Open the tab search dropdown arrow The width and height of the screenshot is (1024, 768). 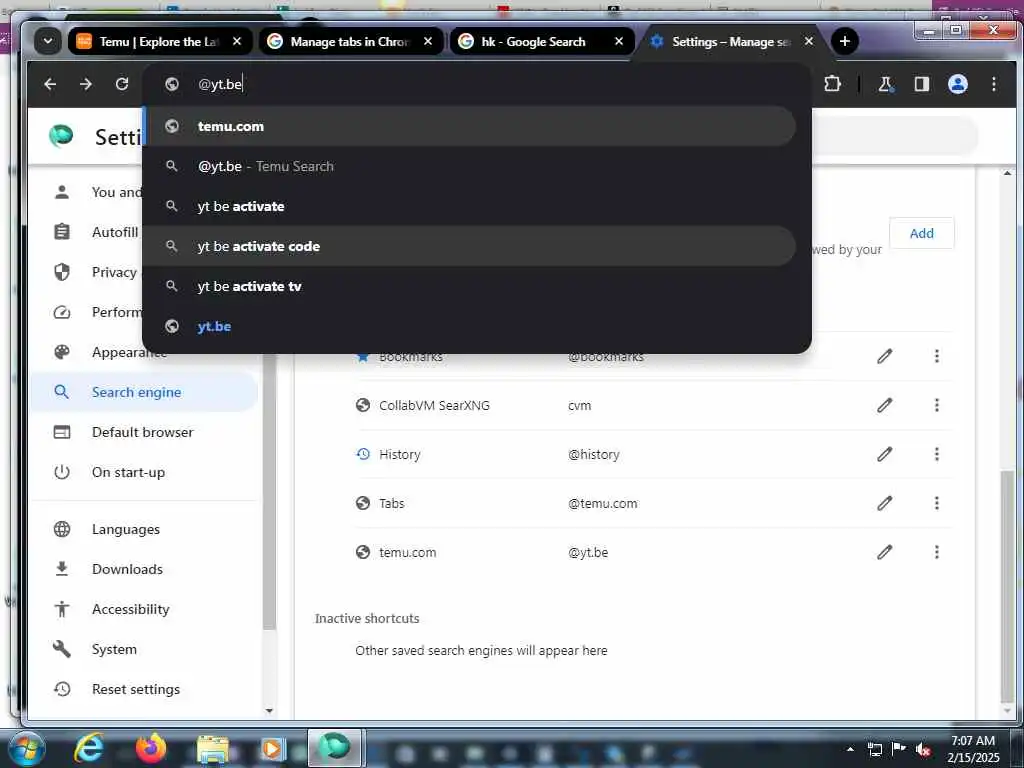pos(48,41)
